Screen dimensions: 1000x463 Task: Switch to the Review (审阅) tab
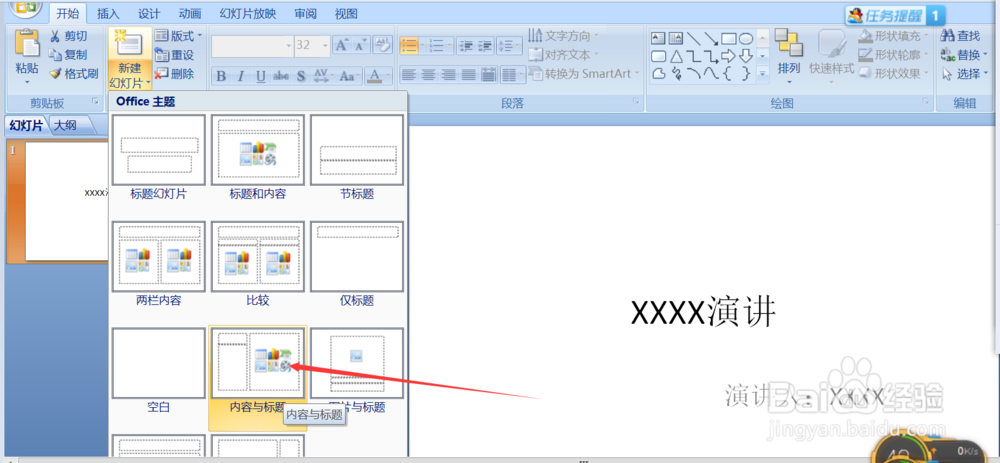click(305, 13)
